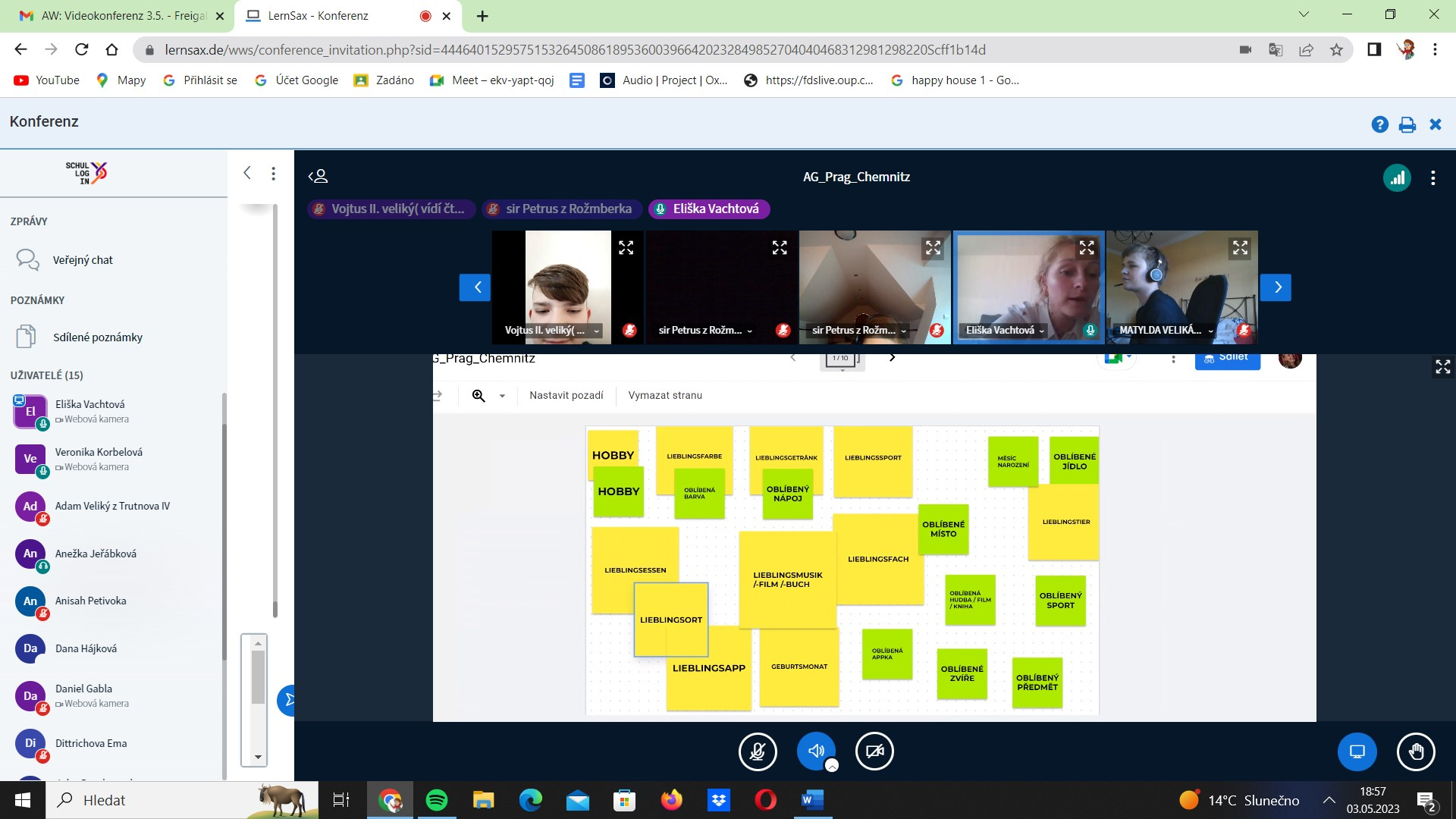The height and width of the screenshot is (819, 1456).
Task: Open the share screen button
Action: (1357, 752)
